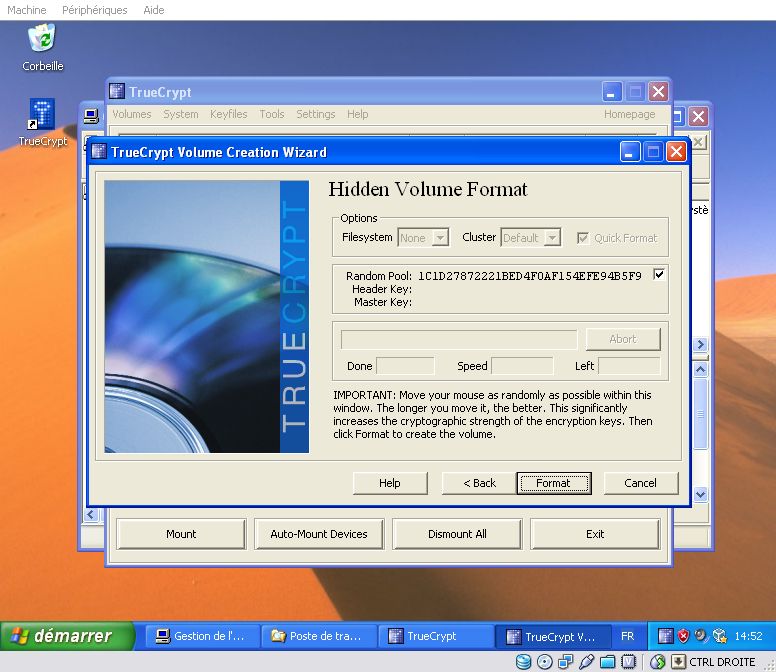
Task: Select the TrueCrypt desktop shortcut icon
Action: point(42,114)
